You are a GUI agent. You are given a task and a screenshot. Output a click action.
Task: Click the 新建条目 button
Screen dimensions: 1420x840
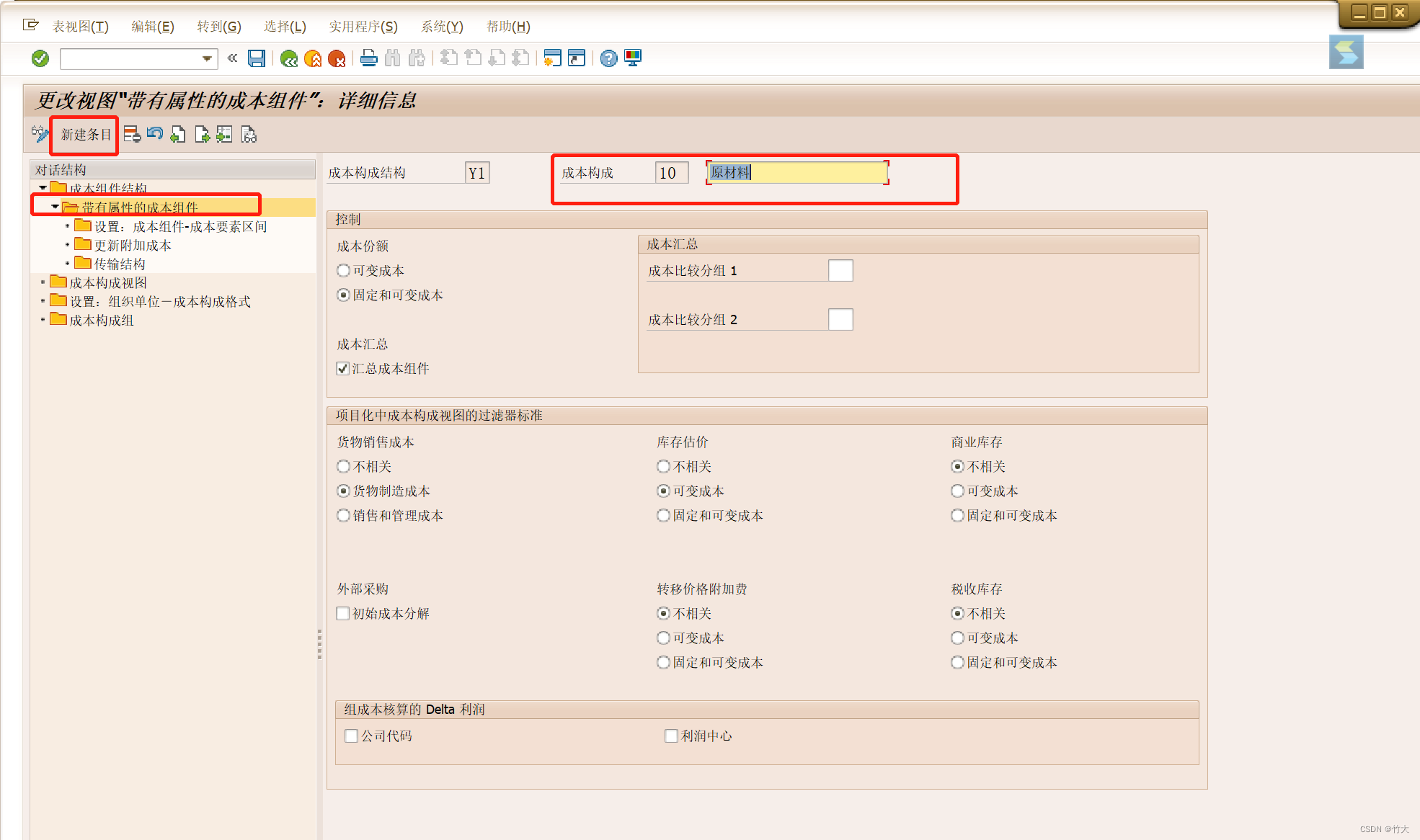86,135
